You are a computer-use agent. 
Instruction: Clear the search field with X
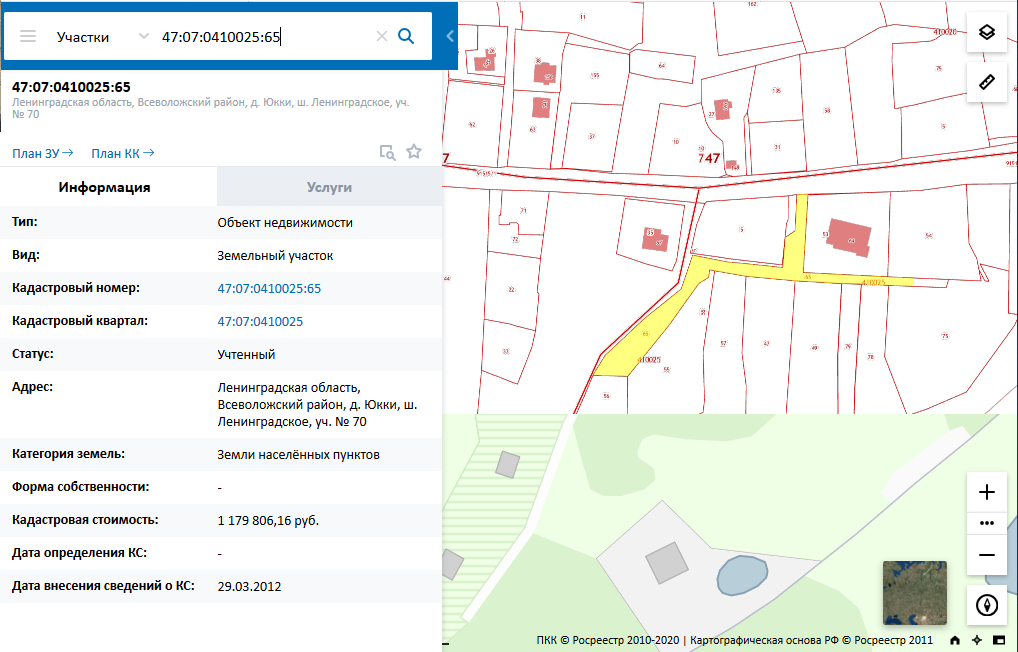(x=381, y=36)
